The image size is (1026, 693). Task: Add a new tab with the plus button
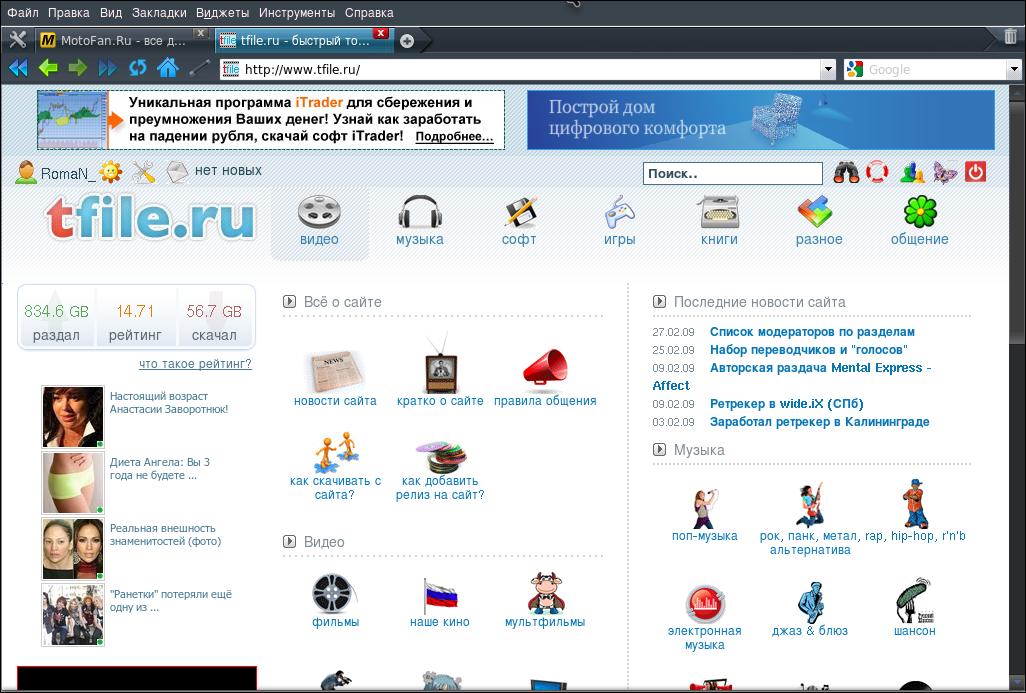click(407, 41)
